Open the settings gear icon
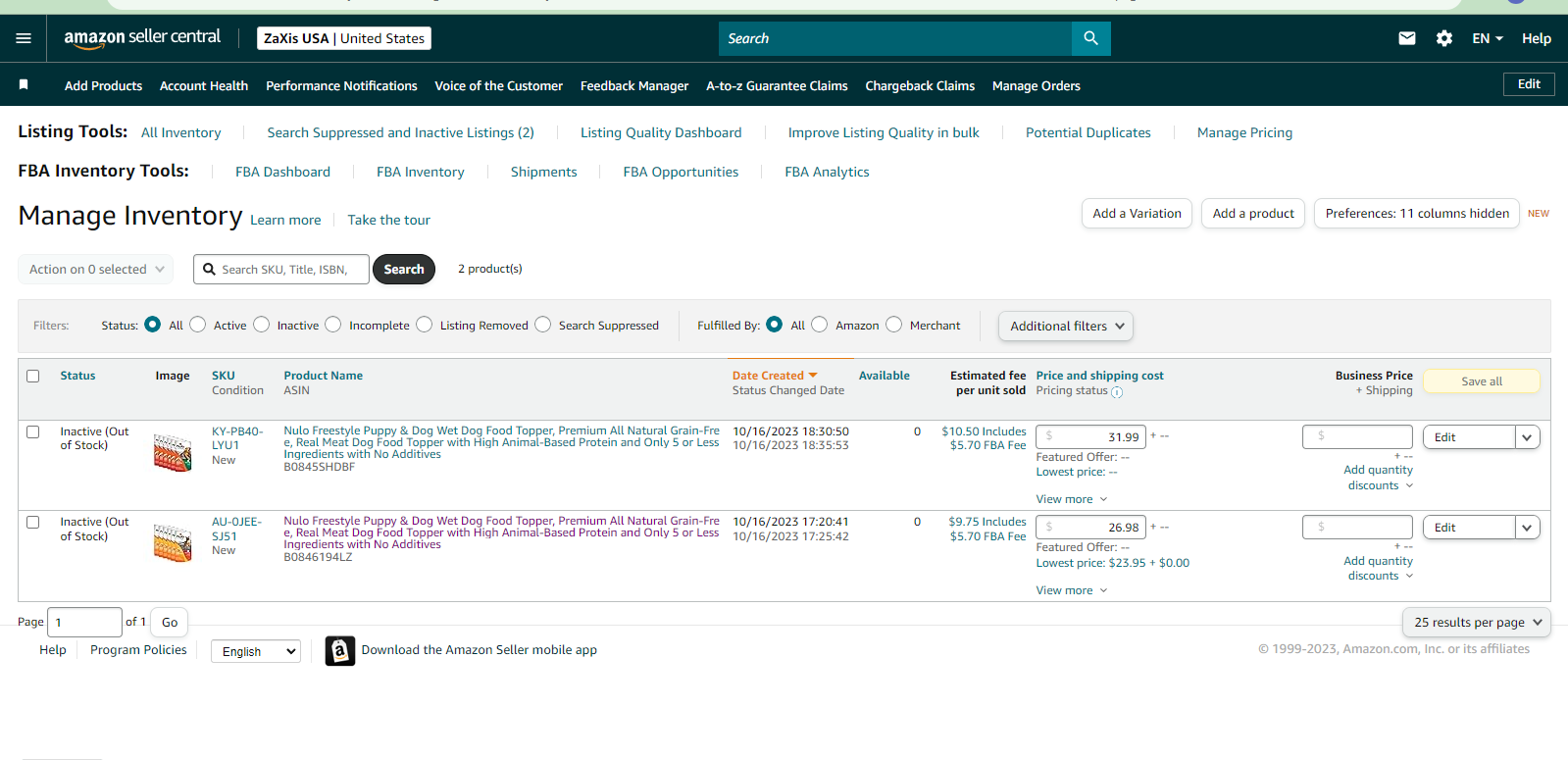 (1444, 38)
